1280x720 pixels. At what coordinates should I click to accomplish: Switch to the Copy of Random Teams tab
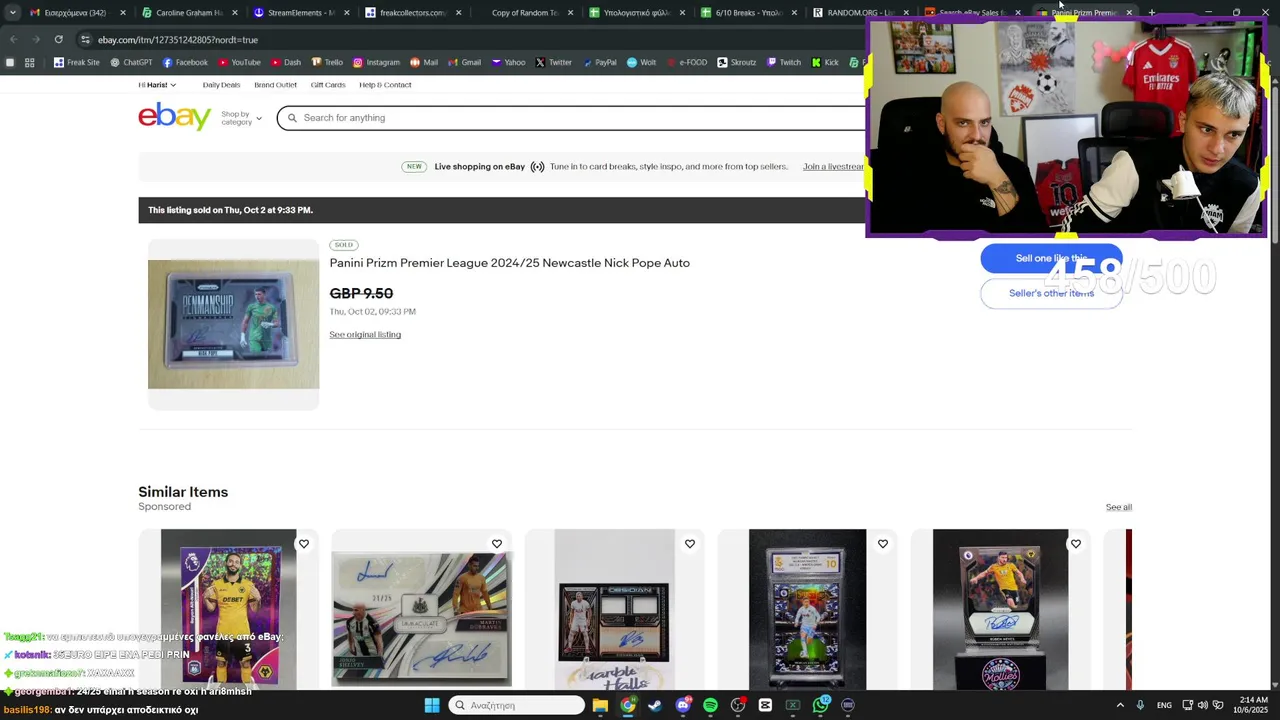pos(523,13)
